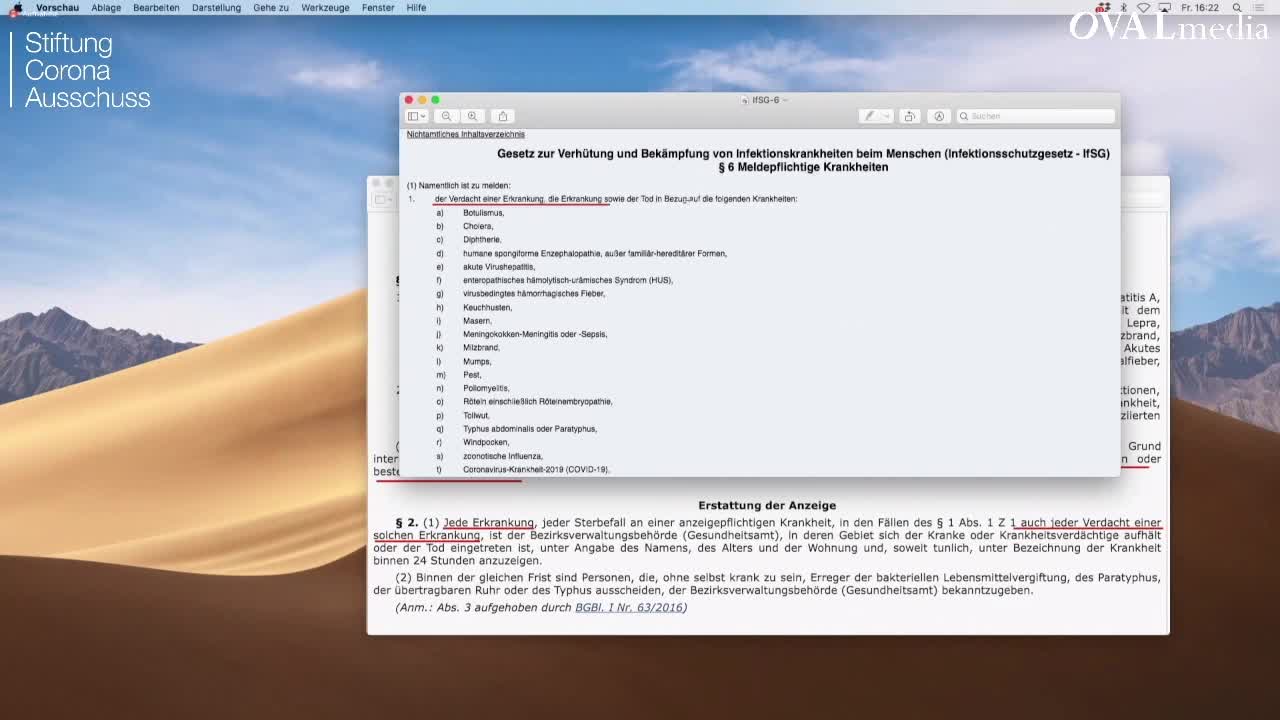Screen dimensions: 1280x720
Task: Click entry Meningokokken-Meningitis oder -Sepsis
Action: (535, 334)
